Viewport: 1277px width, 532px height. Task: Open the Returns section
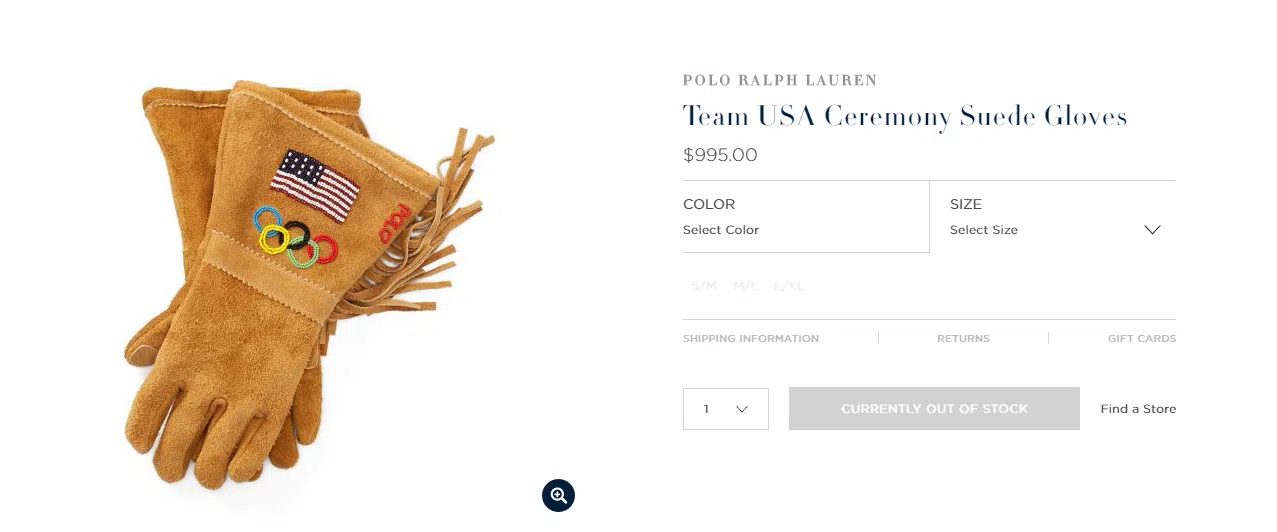click(x=963, y=339)
